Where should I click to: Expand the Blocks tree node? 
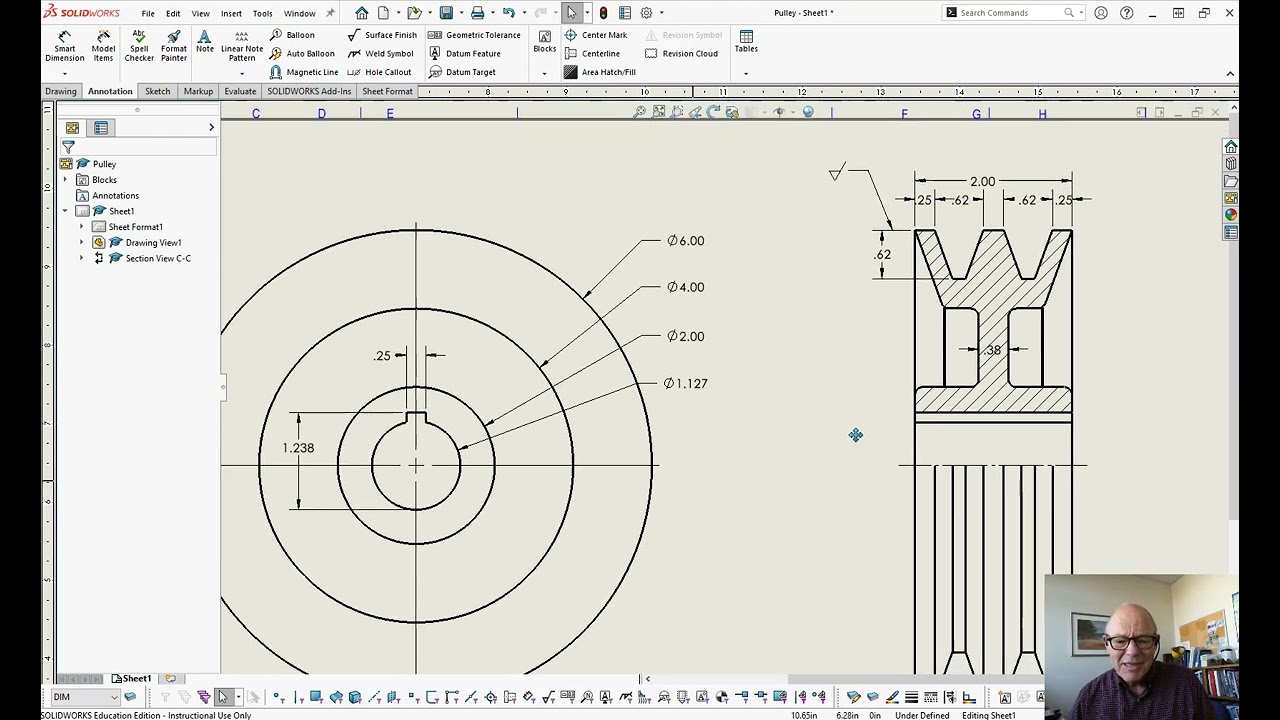pyautogui.click(x=66, y=180)
